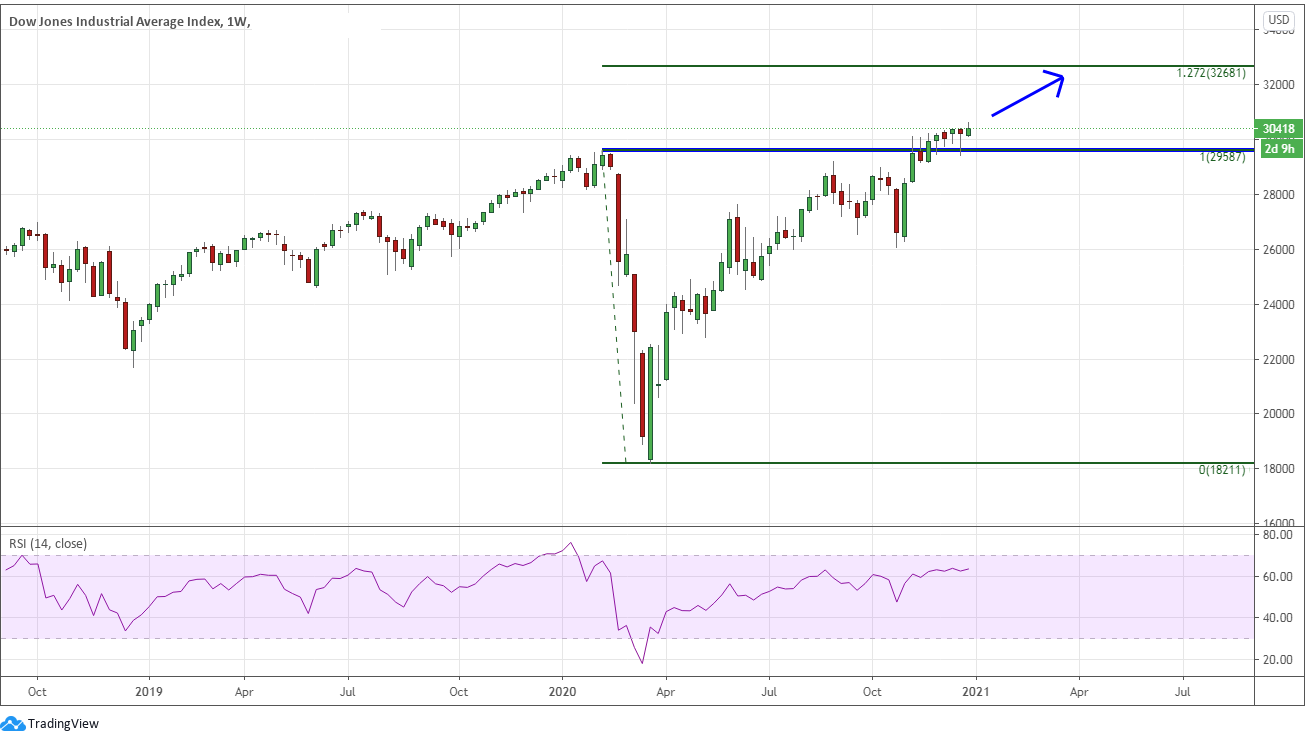Screen dimensions: 1311x742
Task: Click the green 30418 current price tag
Action: (x=1279, y=129)
